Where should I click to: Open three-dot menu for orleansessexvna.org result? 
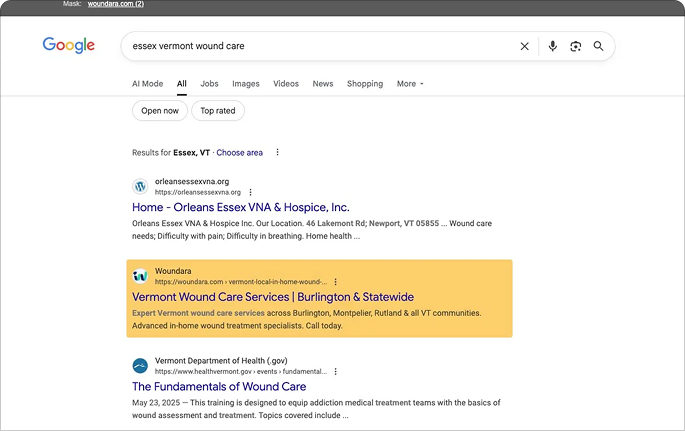point(250,192)
